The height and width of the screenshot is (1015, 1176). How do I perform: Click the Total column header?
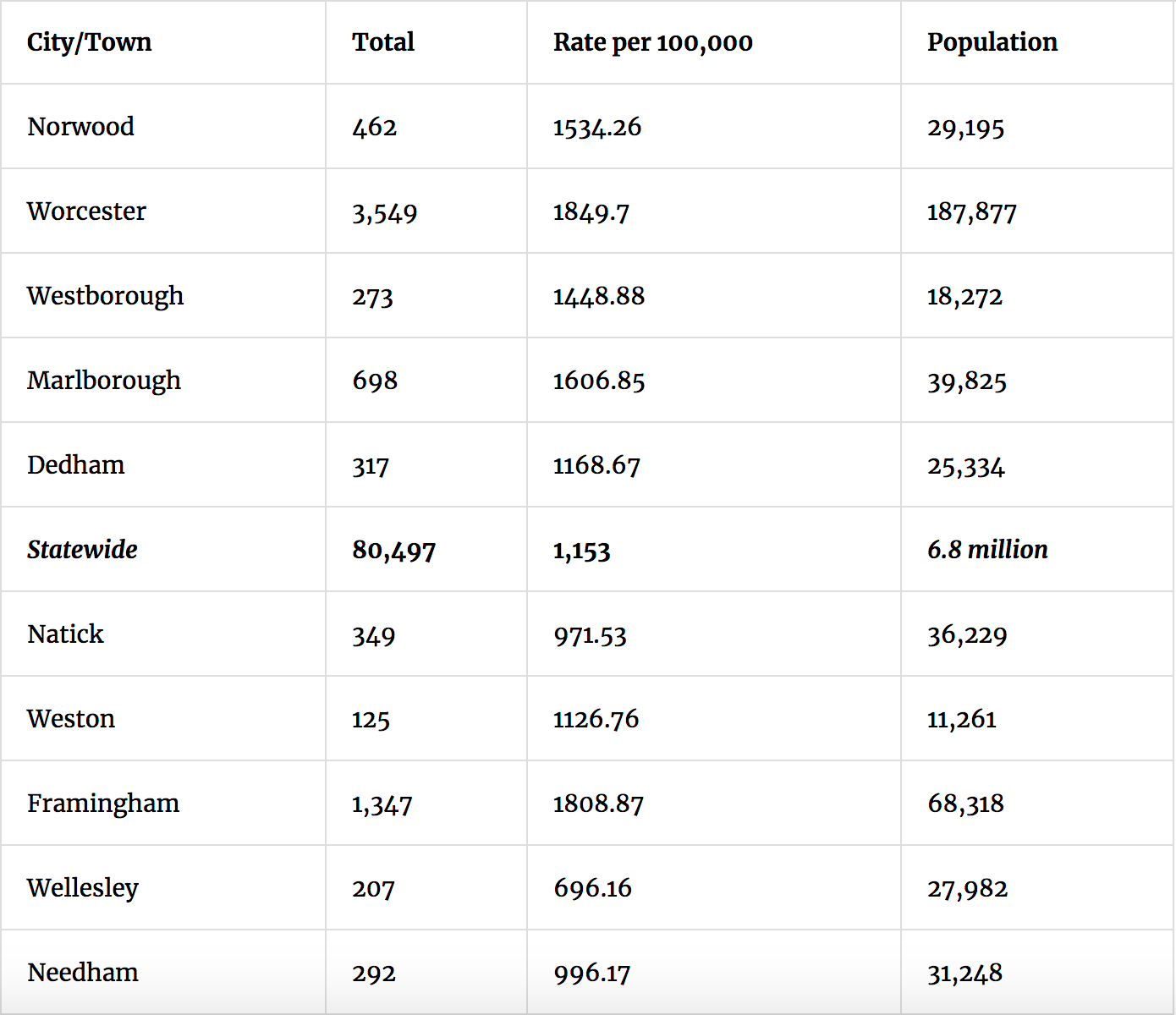point(383,42)
